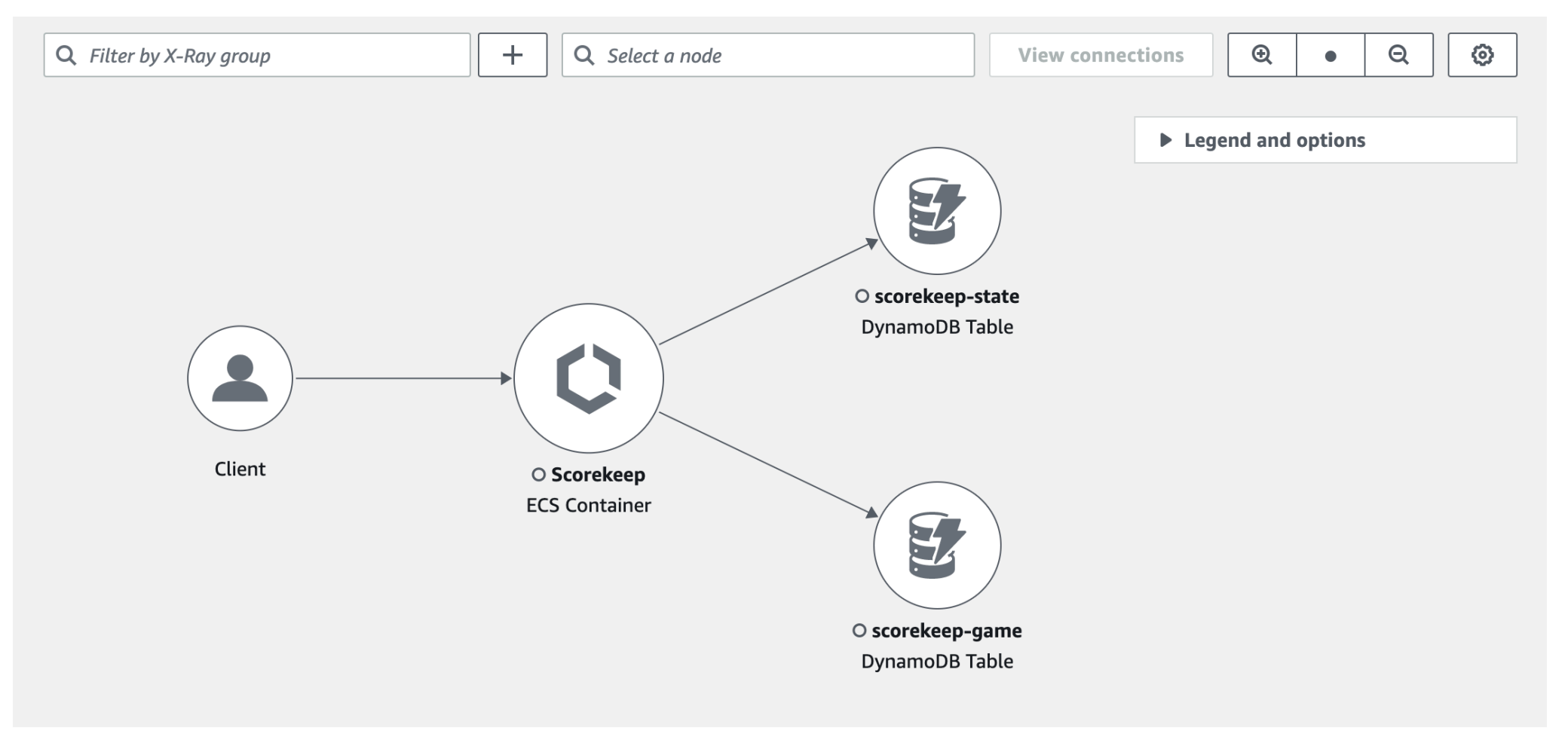Click the ECS Container subtitle

click(589, 505)
